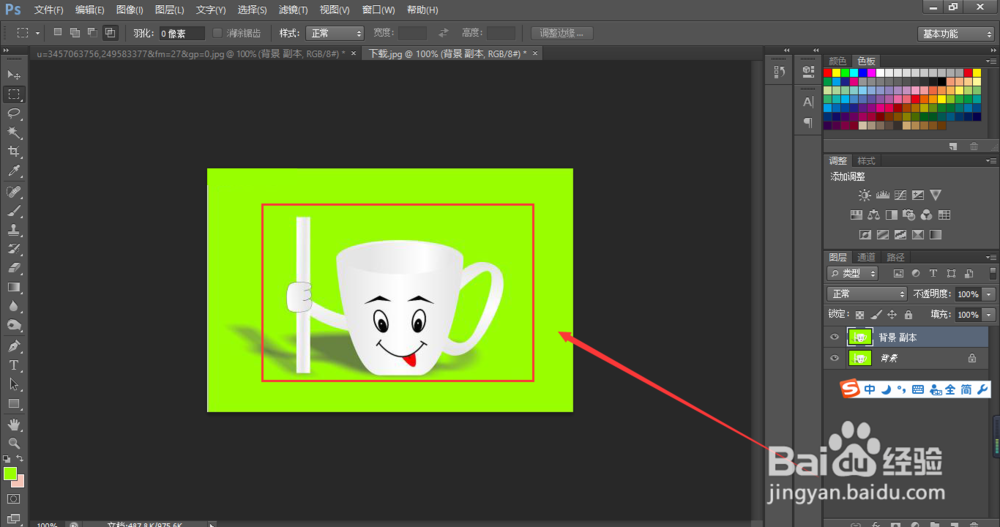Open the History panel icon
Screen dimensions: 1000x527
pos(779,72)
